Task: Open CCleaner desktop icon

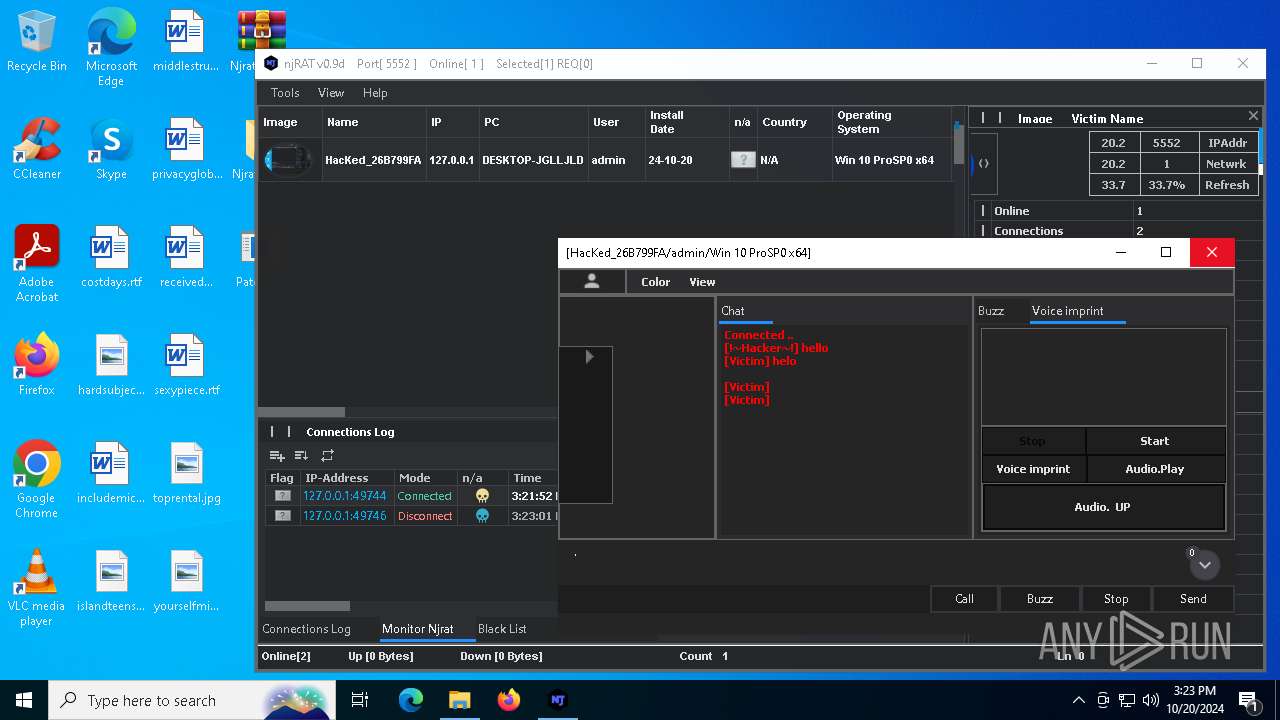Action: [x=37, y=149]
